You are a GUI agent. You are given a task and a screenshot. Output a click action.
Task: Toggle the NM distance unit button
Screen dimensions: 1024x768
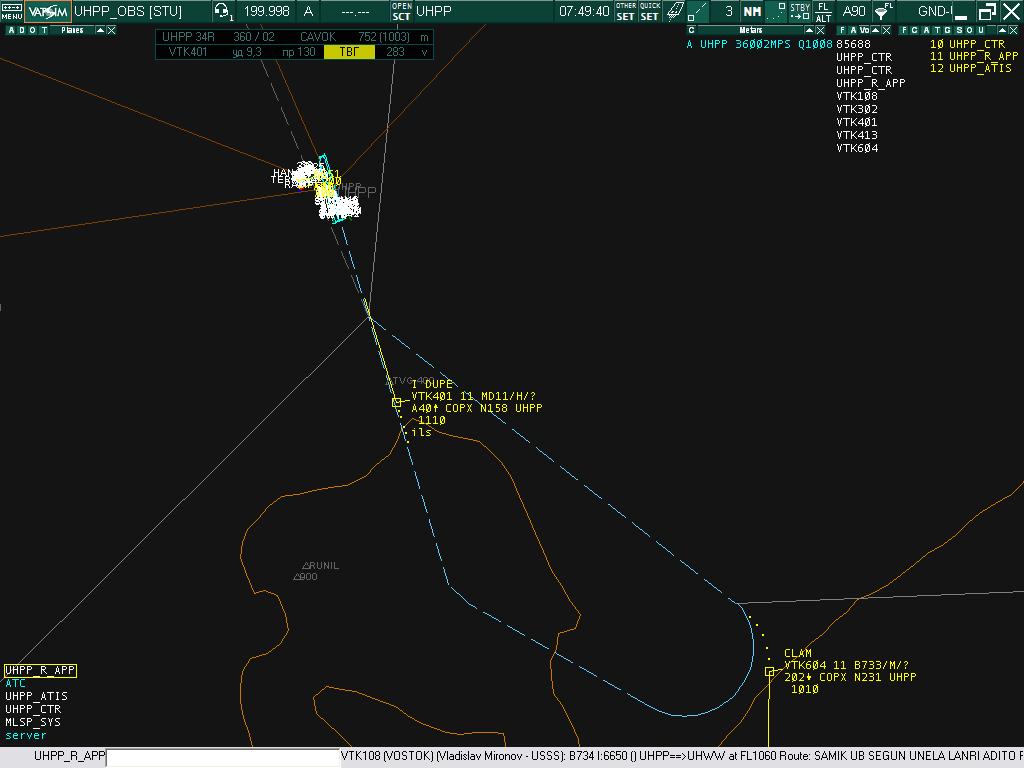(x=752, y=11)
